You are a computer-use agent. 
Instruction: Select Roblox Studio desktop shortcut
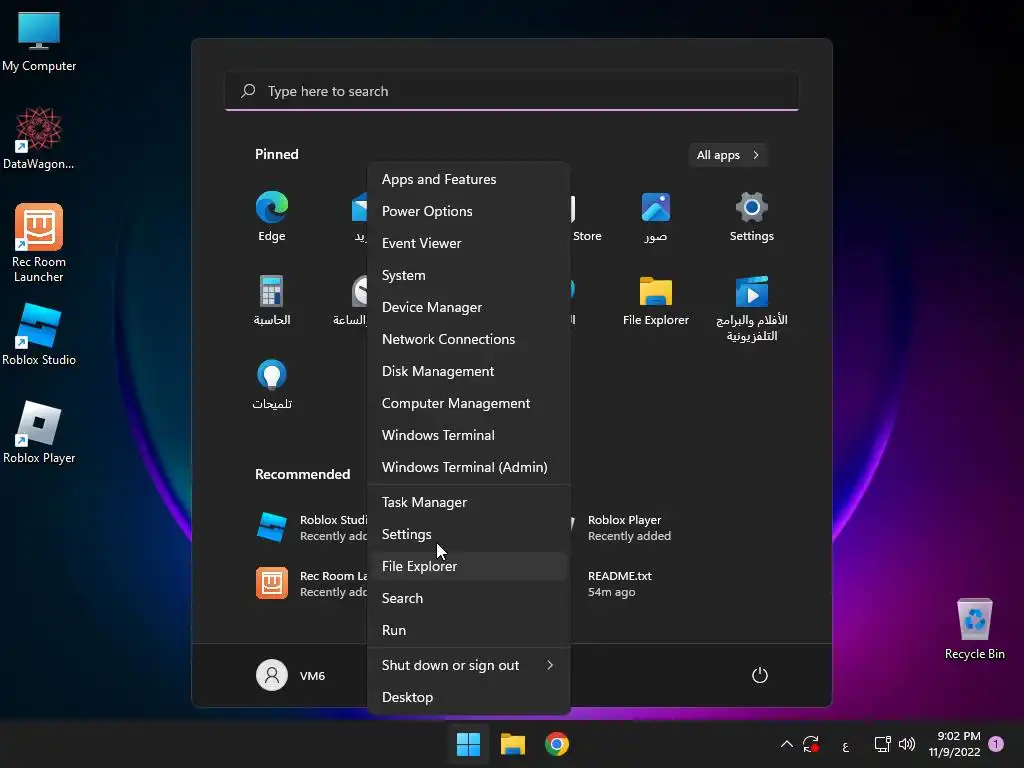(x=39, y=334)
